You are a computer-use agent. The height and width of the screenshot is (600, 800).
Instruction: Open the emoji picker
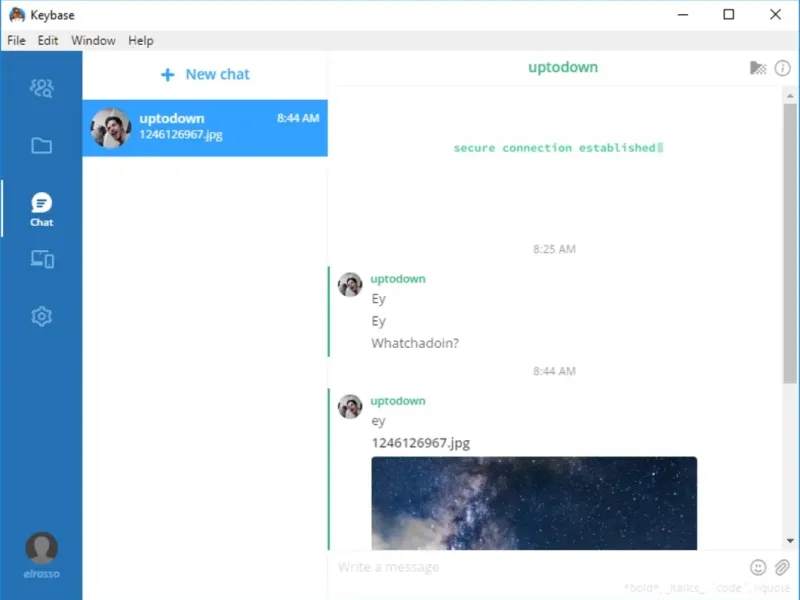click(758, 567)
